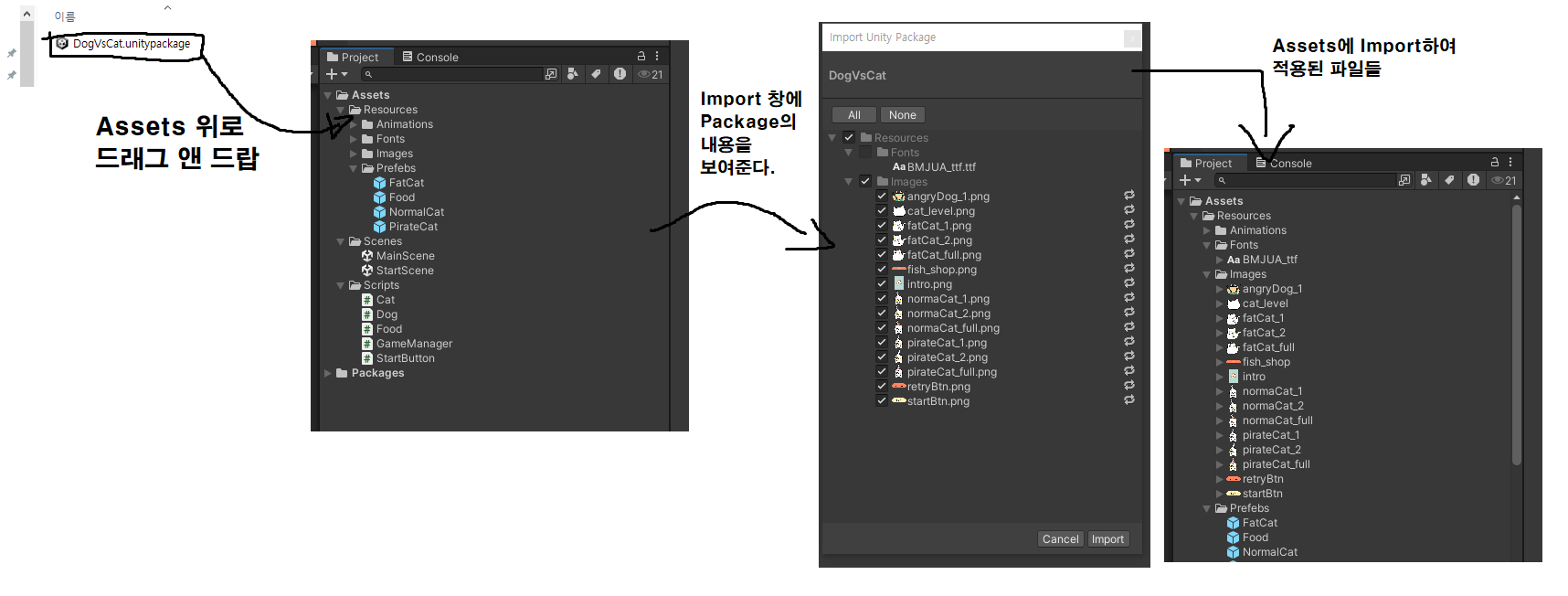Open the plus create dropdown in Project panel
1568x596 pixels.
pyautogui.click(x=336, y=74)
